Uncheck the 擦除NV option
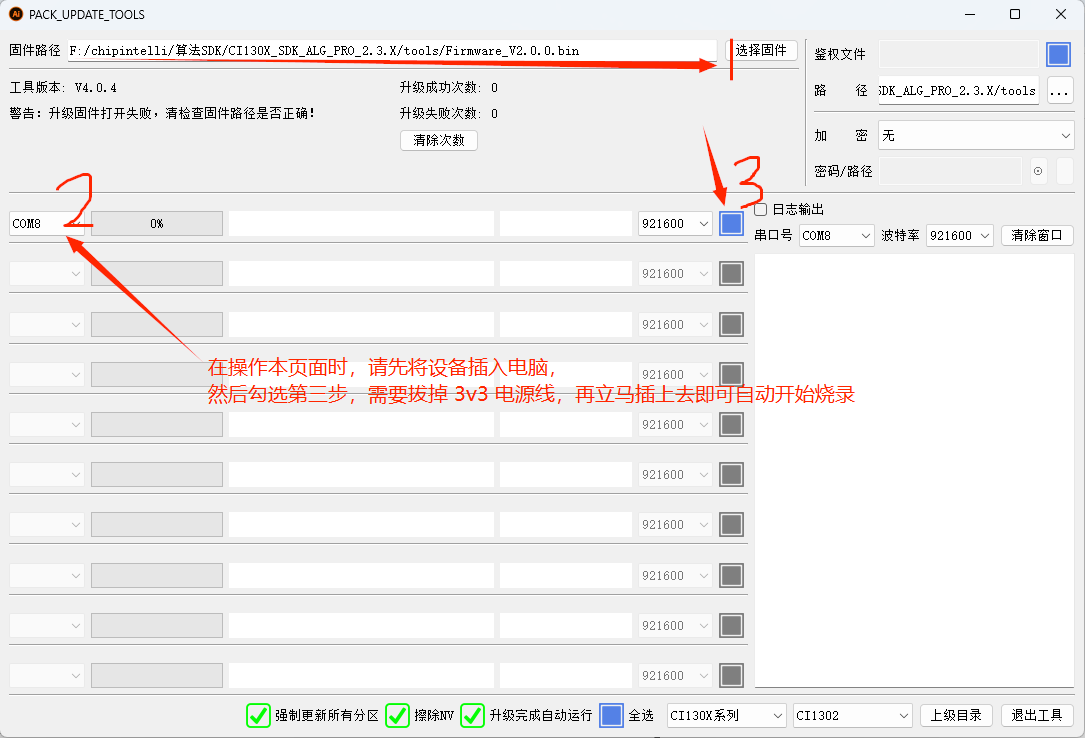This screenshot has height=738, width=1085. (397, 716)
